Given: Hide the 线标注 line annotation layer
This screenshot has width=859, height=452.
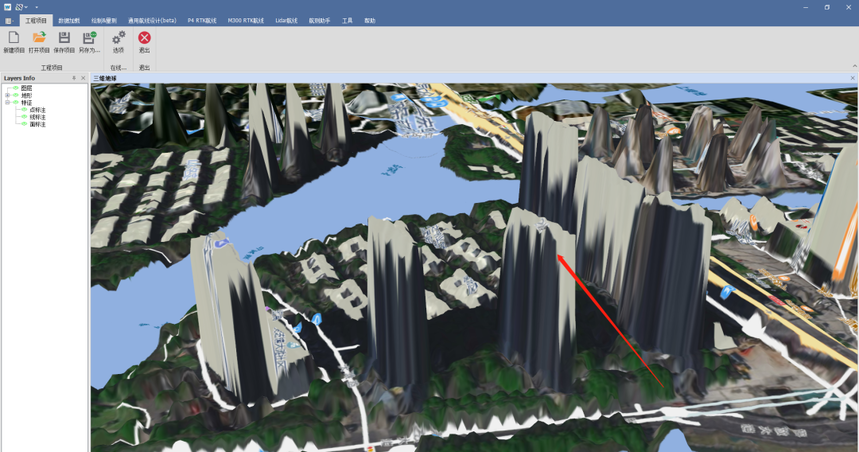Looking at the screenshot, I should click(24, 117).
